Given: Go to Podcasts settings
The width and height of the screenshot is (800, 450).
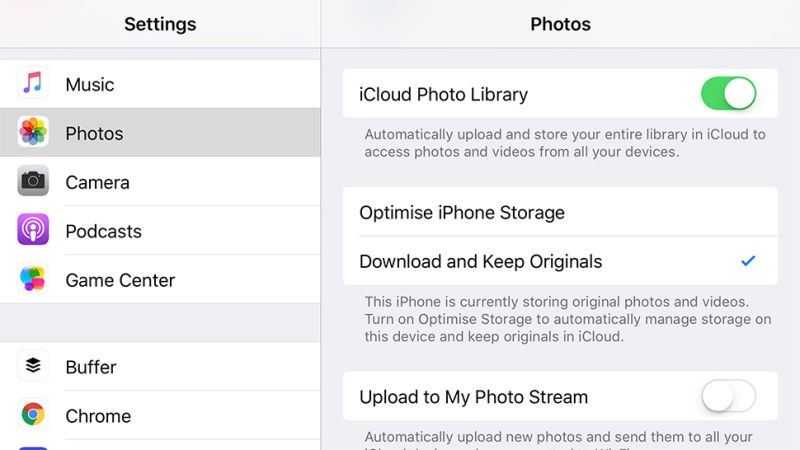Looking at the screenshot, I should pyautogui.click(x=104, y=231).
